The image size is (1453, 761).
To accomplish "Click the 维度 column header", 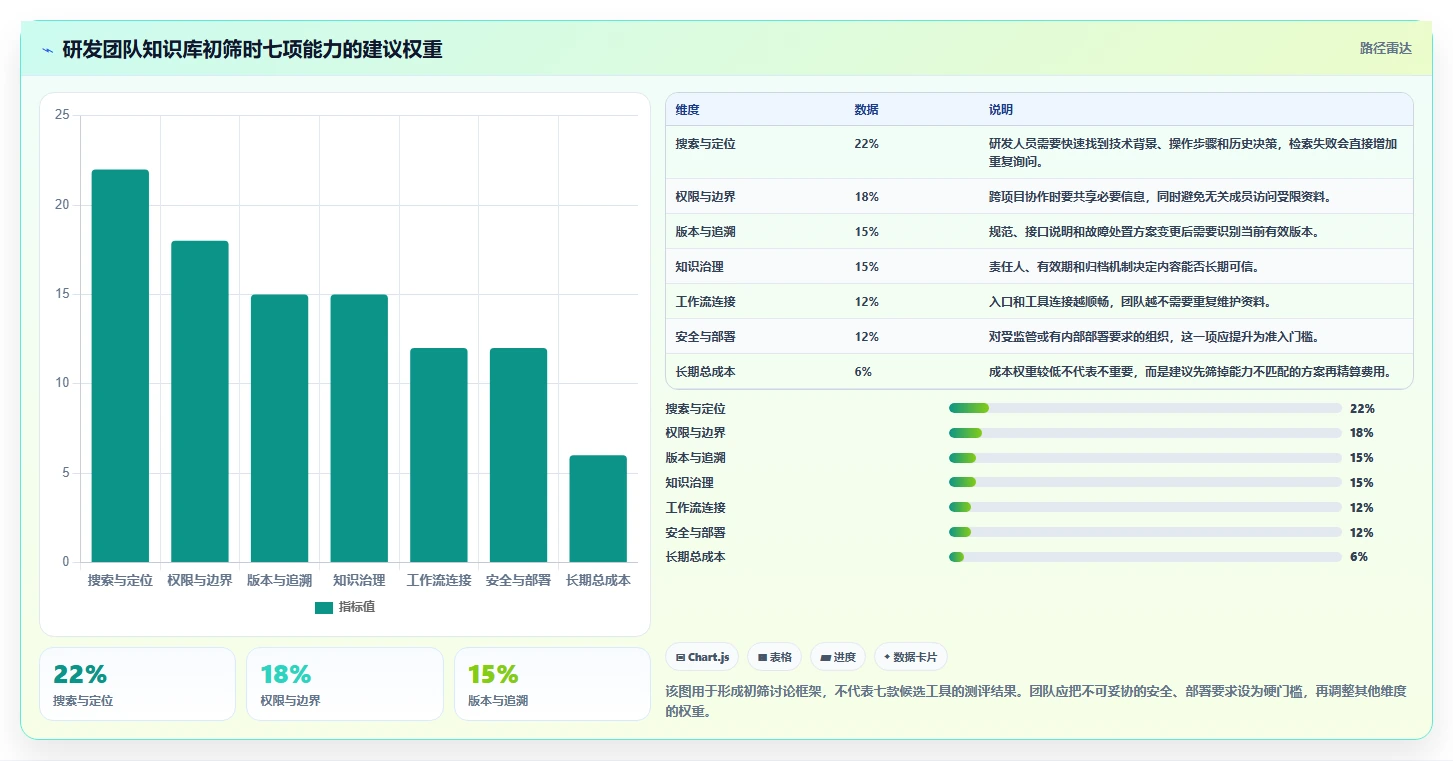I will [687, 110].
